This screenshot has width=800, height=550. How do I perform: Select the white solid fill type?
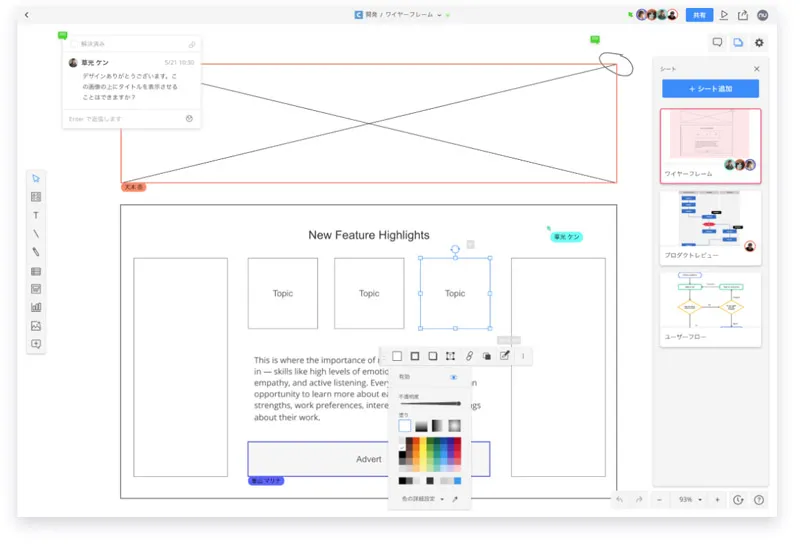[405, 426]
